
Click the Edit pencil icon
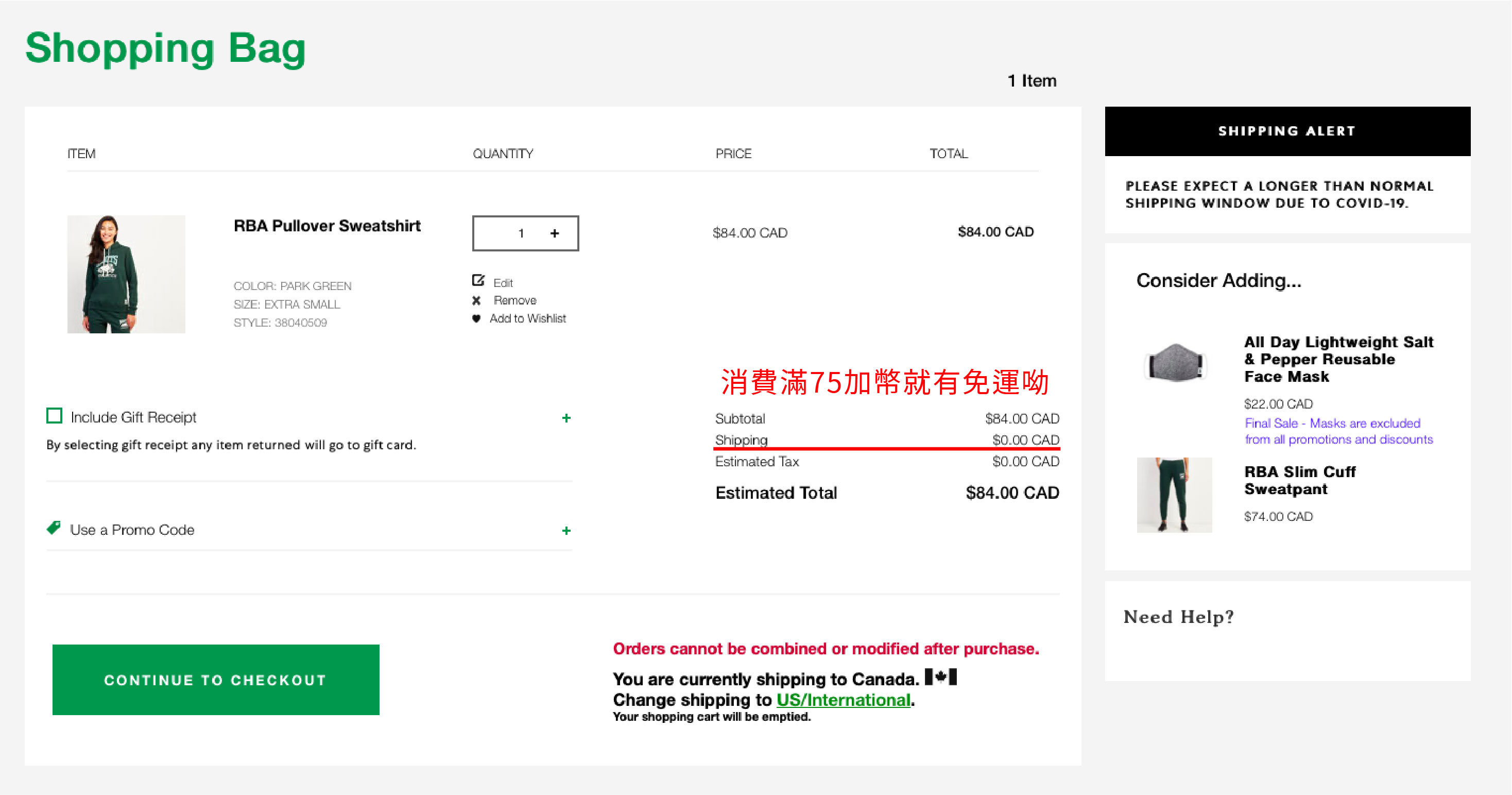click(478, 281)
